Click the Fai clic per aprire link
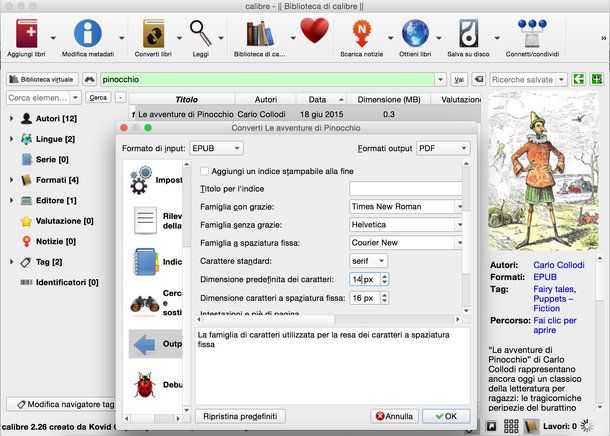The image size is (610, 436). coord(555,325)
